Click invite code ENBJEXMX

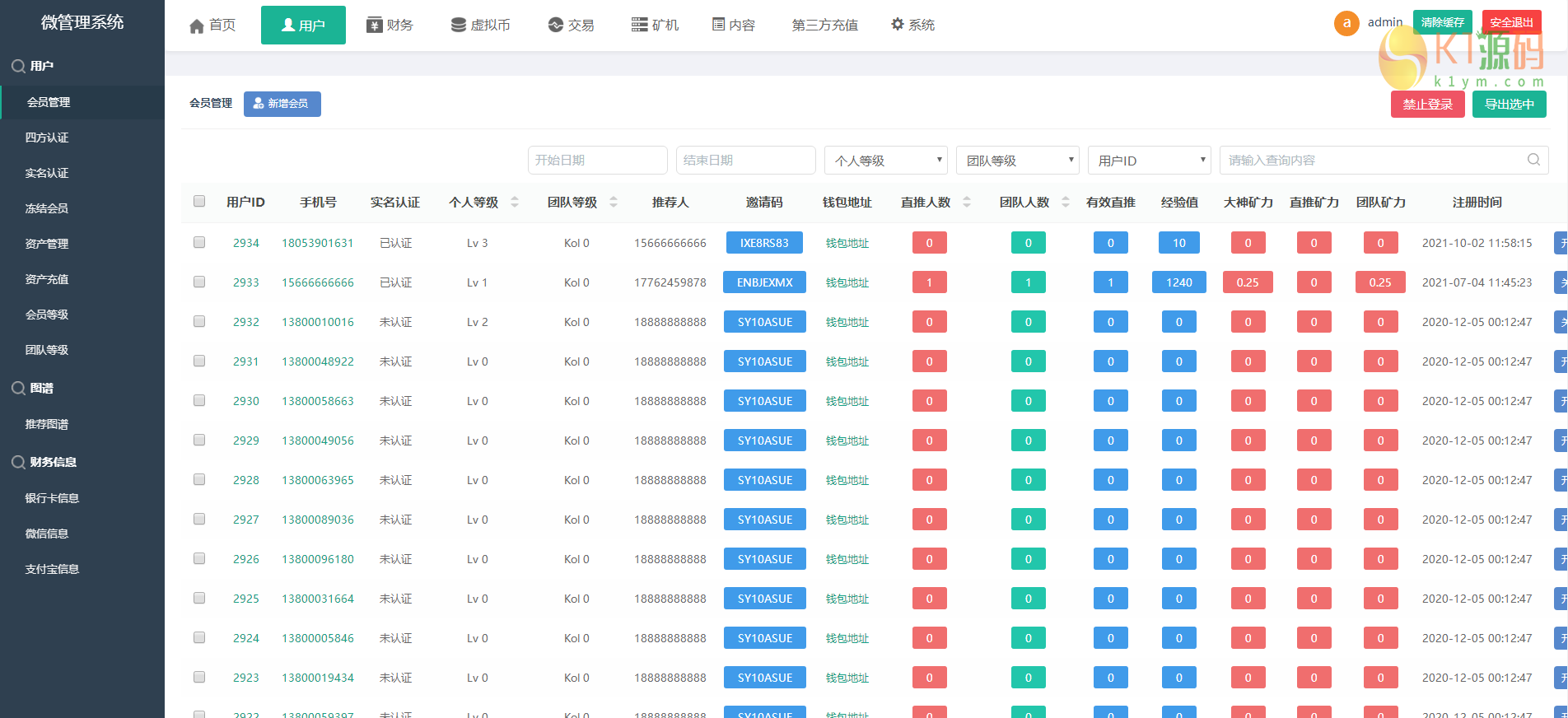(765, 282)
